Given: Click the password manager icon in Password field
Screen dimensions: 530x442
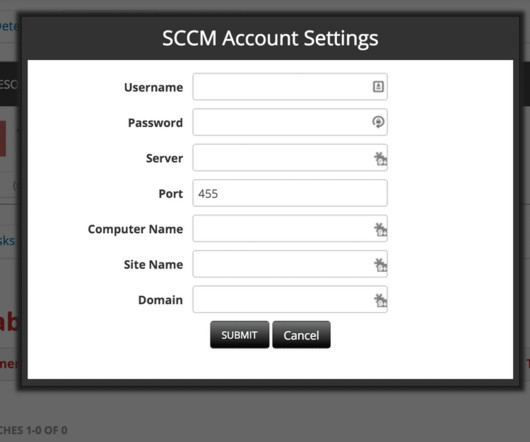Looking at the screenshot, I should click(x=378, y=122).
